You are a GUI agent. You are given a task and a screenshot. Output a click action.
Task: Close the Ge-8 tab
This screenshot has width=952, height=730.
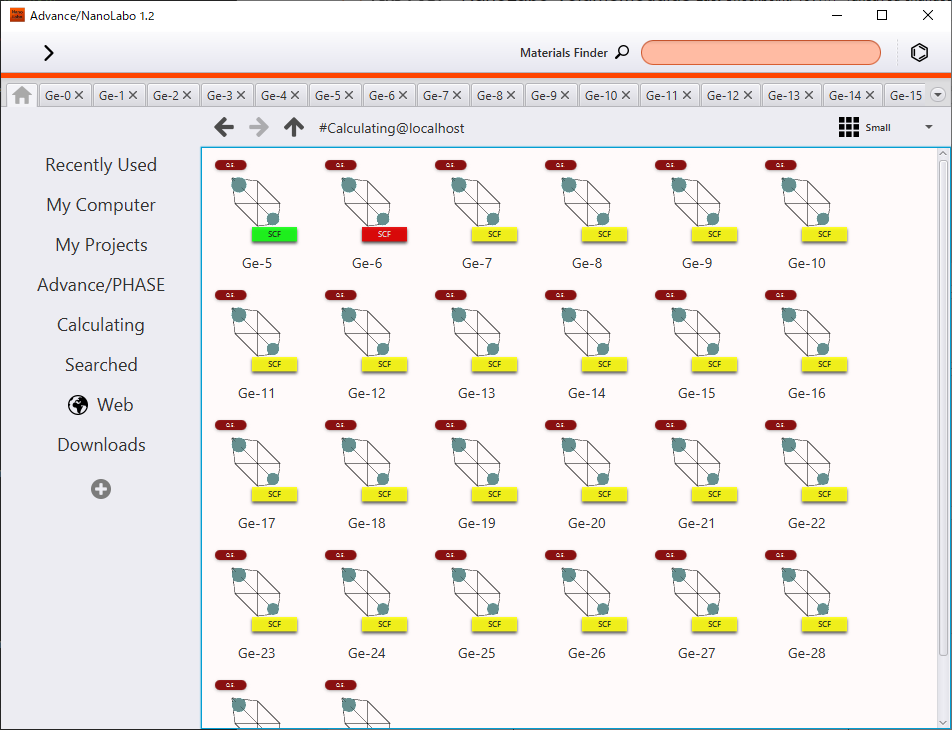click(511, 95)
